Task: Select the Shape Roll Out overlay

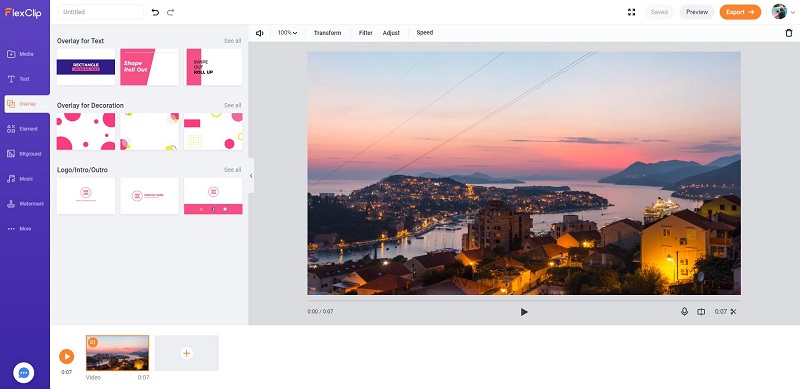Action: click(x=149, y=67)
